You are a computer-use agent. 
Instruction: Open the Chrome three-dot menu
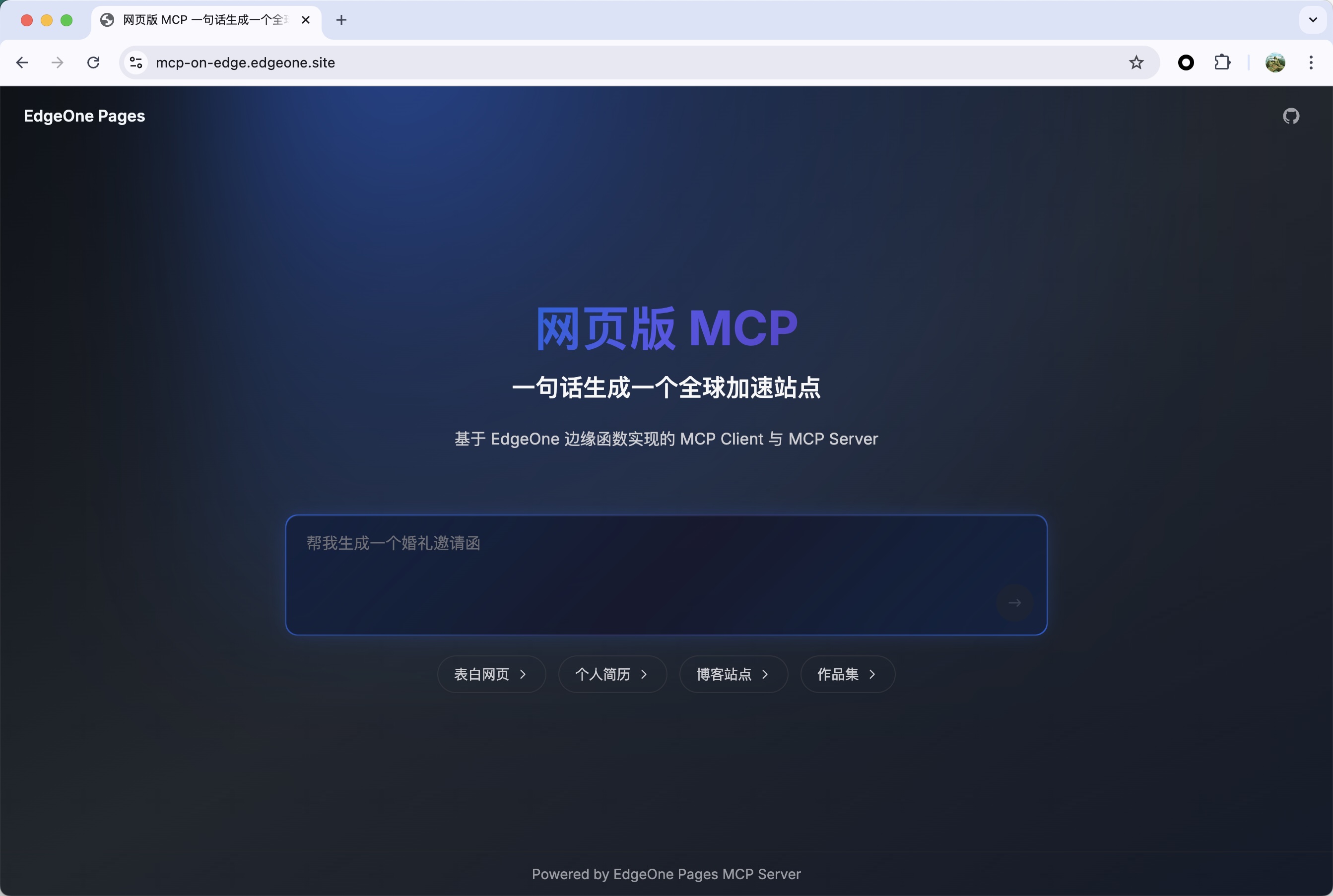click(1311, 63)
